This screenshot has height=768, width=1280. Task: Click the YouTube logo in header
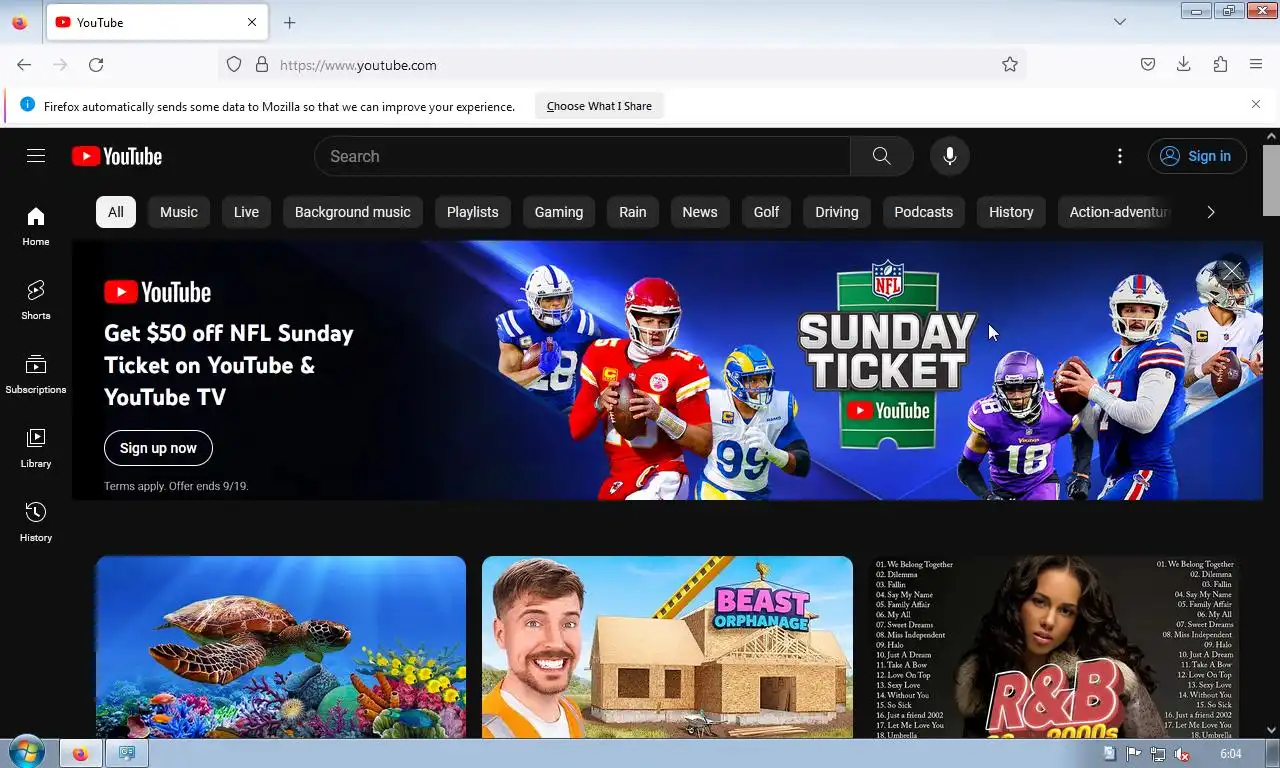(x=117, y=156)
